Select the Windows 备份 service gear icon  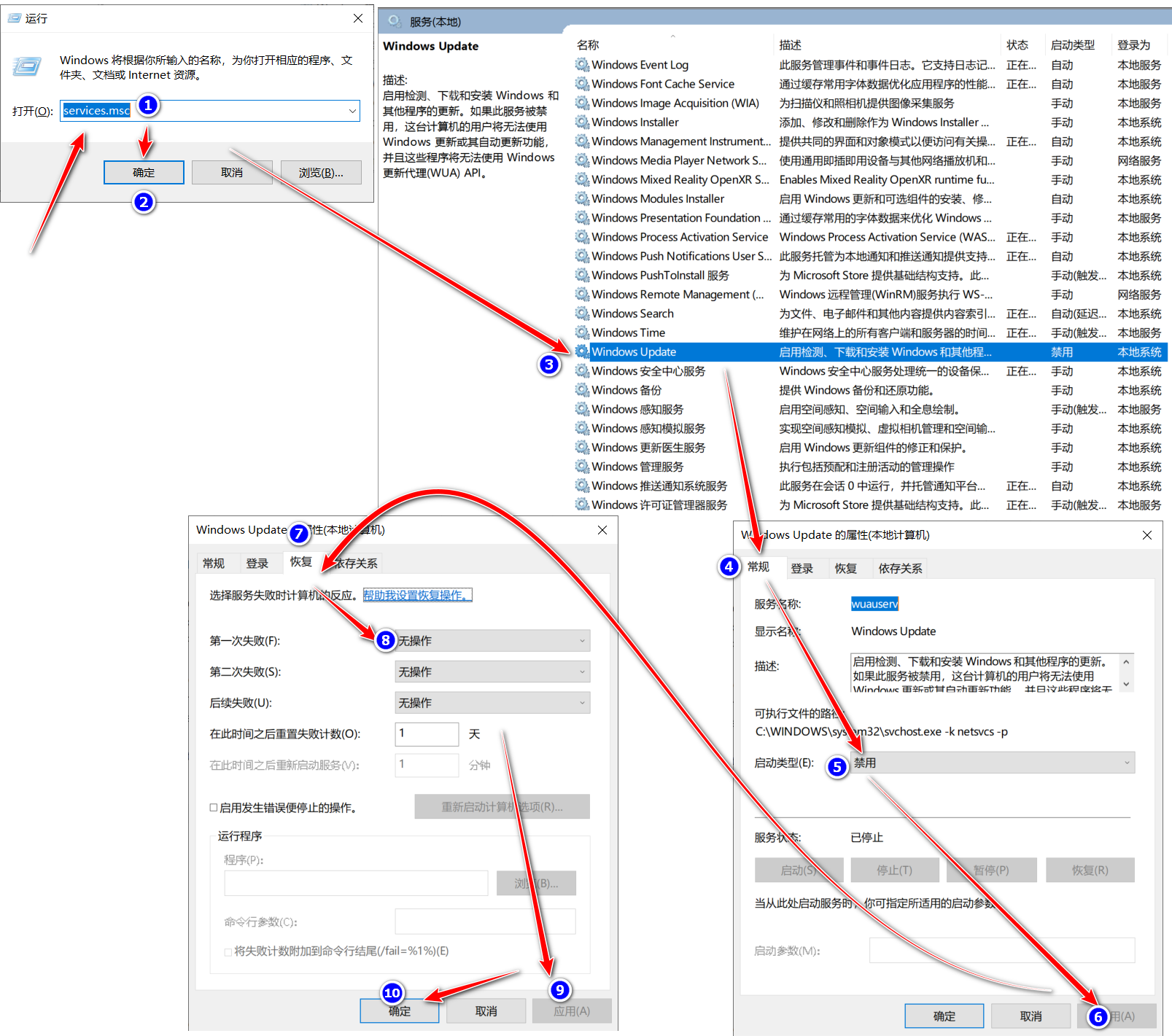point(582,390)
